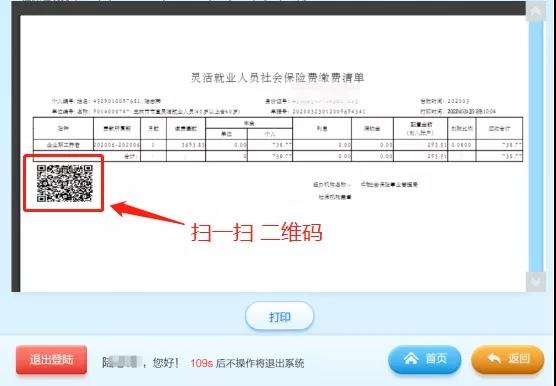Click the scrollbar up arrow
556x386 pixels.
[x=535, y=11]
